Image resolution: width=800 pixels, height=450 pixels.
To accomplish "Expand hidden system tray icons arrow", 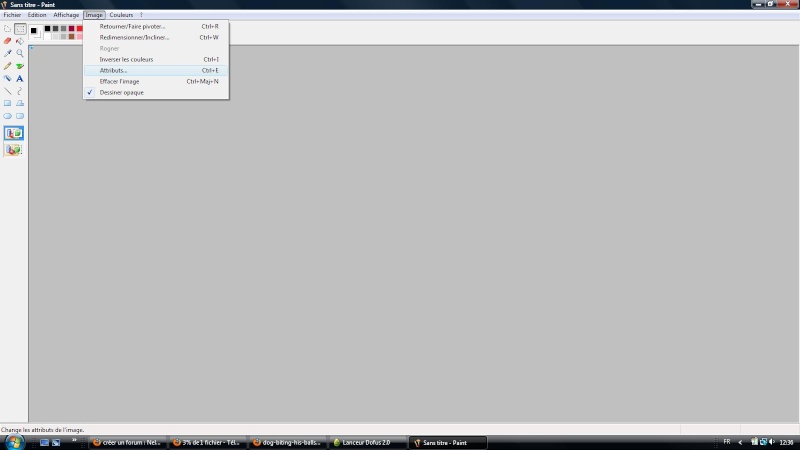I will tap(740, 442).
